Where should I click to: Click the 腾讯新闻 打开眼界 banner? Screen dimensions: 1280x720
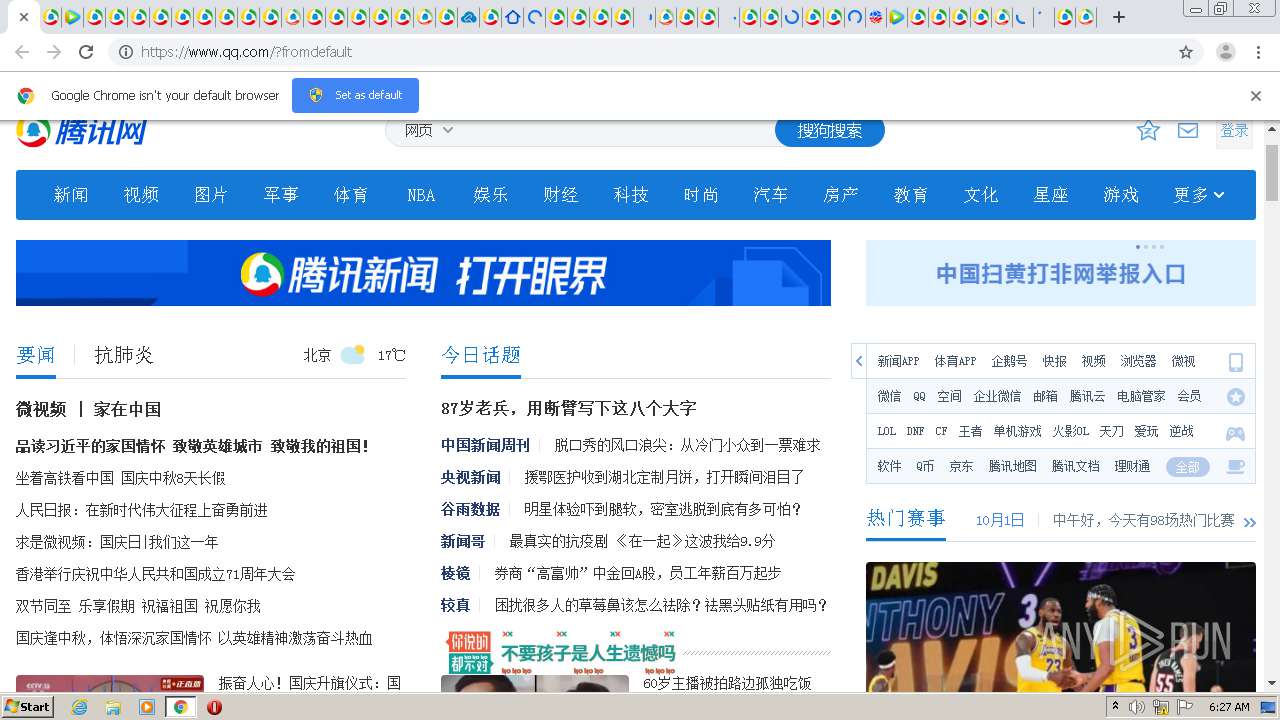423,273
